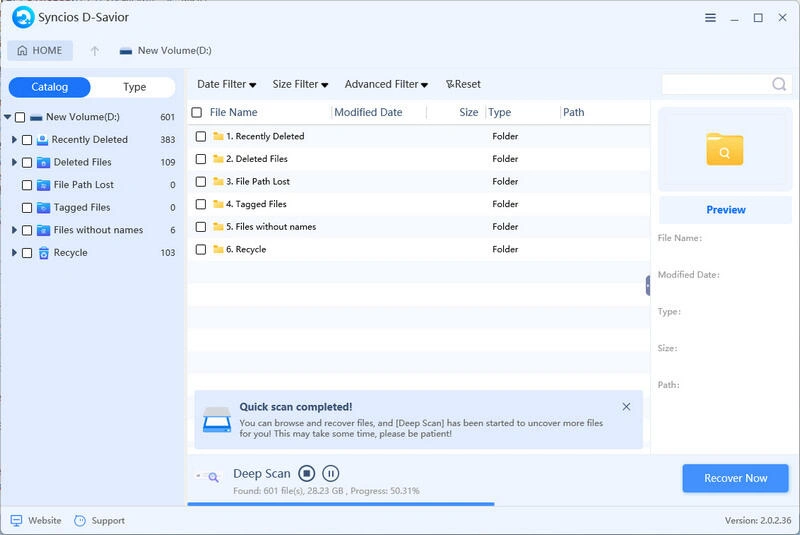The image size is (800, 535).
Task: Click the Recycle bin icon in sidebar
Action: coord(43,253)
